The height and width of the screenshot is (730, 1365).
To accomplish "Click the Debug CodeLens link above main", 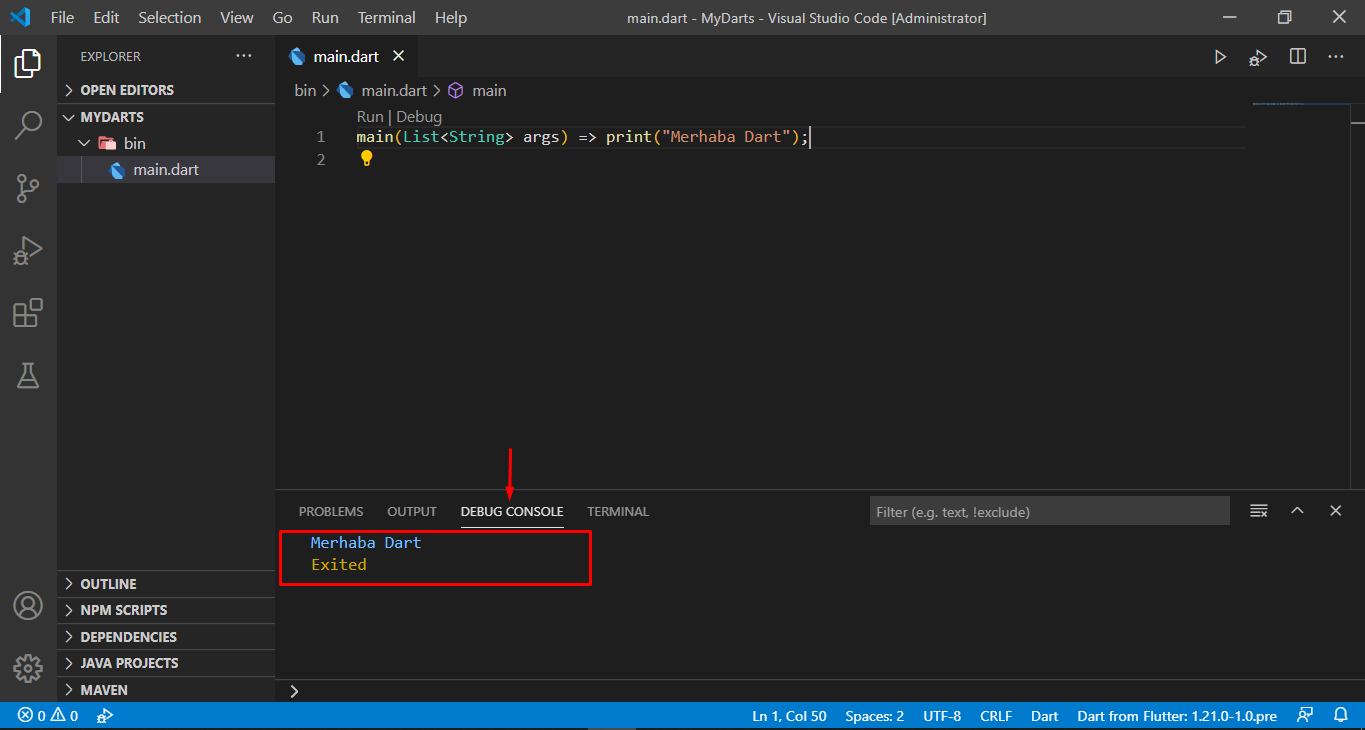I will (419, 117).
